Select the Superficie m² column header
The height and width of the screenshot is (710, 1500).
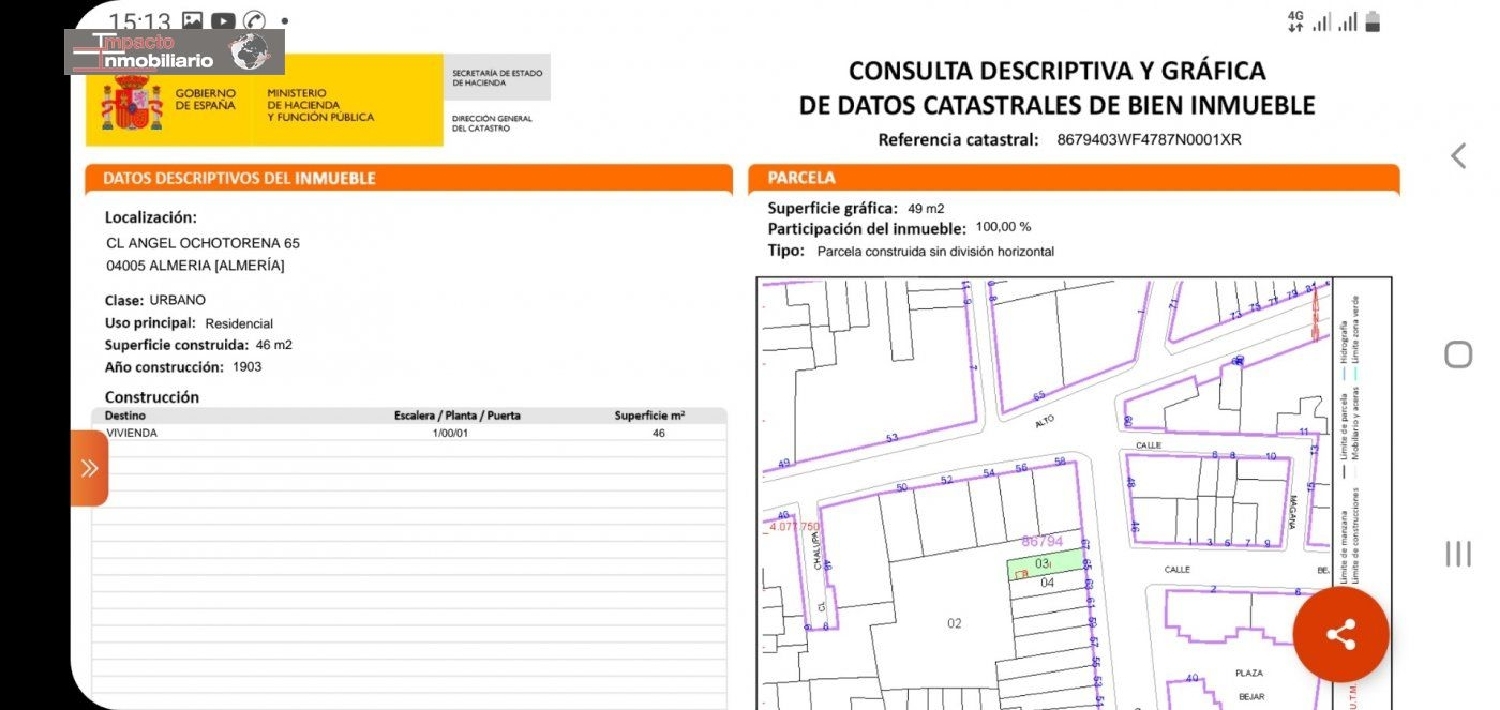(x=650, y=416)
